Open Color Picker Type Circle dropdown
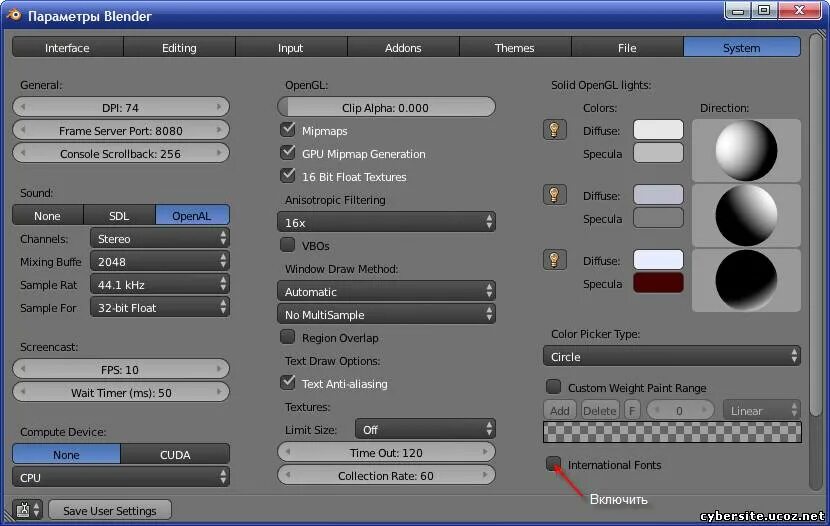The image size is (830, 526). [672, 356]
